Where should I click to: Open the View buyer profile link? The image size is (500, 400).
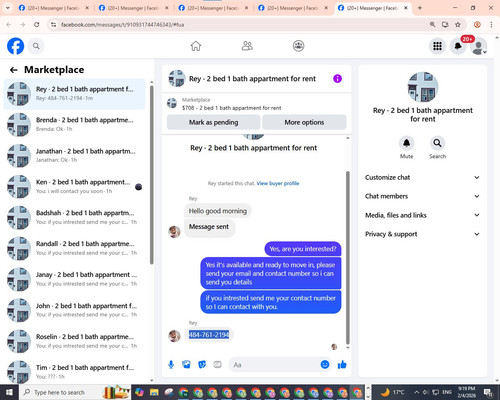tap(278, 183)
